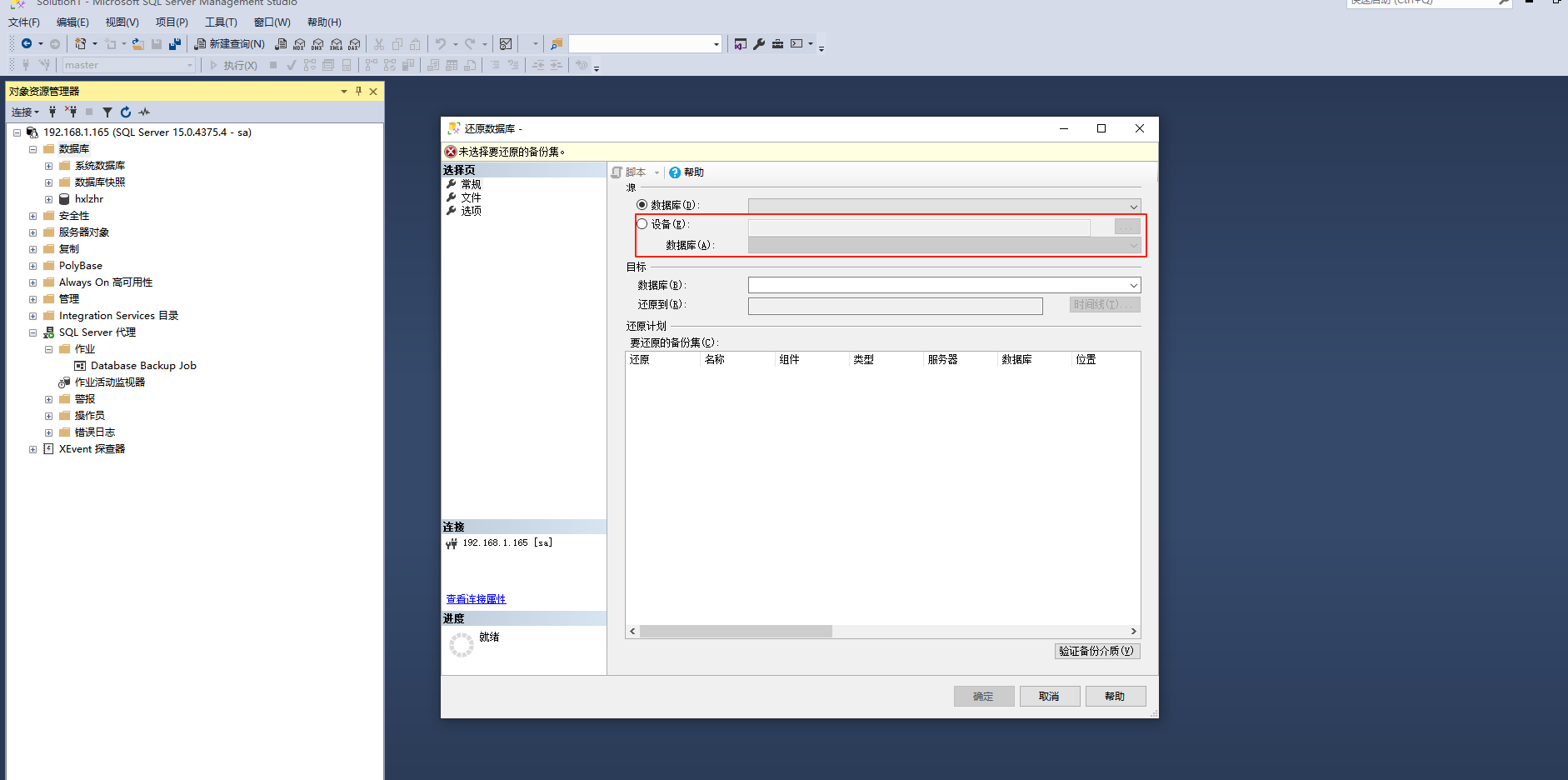
Task: Open the destination database dropdown
Action: pos(1133,286)
